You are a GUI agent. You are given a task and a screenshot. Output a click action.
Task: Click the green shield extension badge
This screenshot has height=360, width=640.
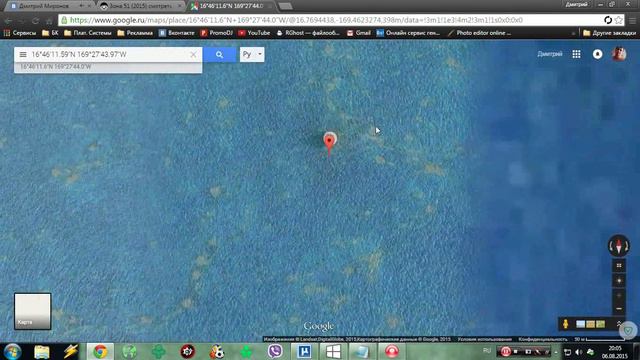point(628,331)
